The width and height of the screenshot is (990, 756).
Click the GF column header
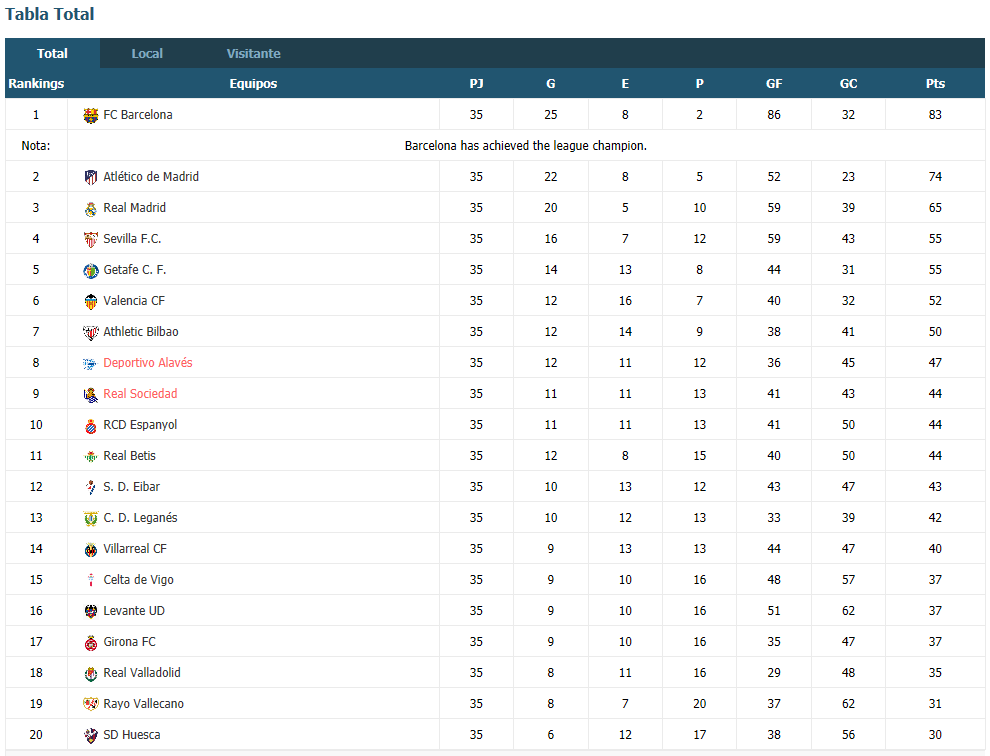click(774, 83)
